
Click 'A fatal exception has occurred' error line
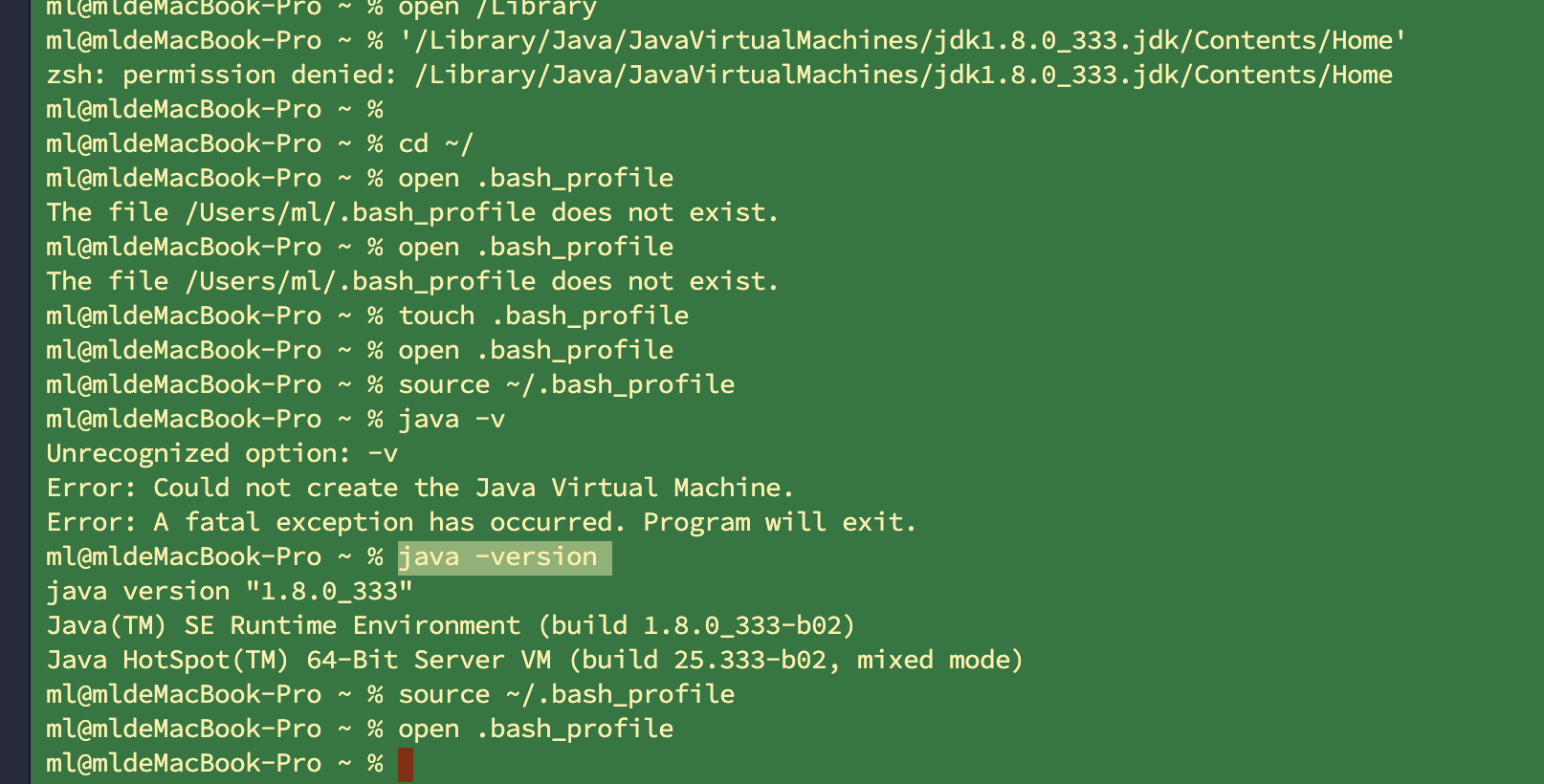(481, 522)
